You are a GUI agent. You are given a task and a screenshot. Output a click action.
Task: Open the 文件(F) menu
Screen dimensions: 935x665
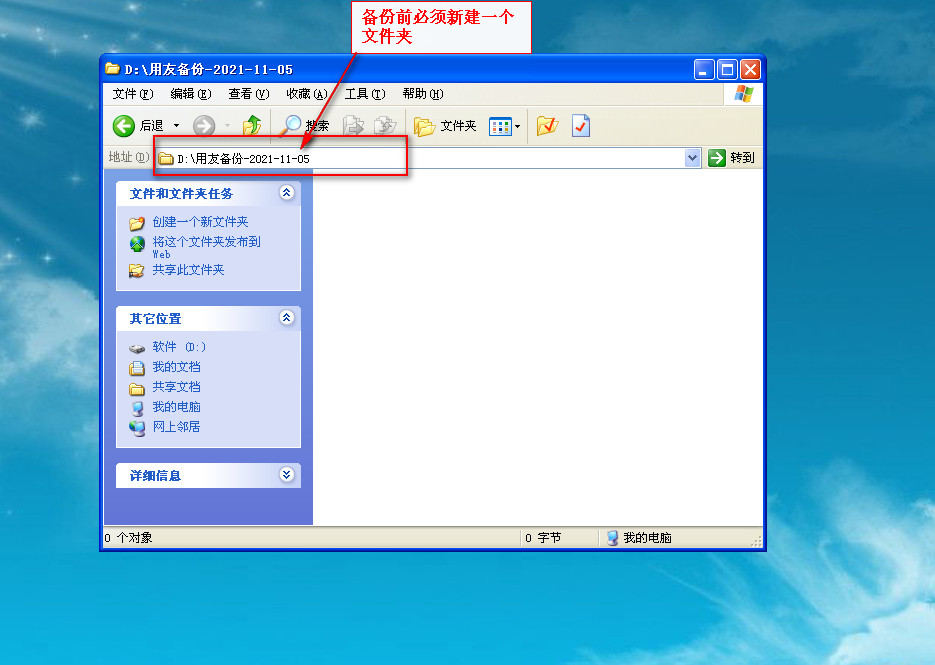click(x=133, y=94)
